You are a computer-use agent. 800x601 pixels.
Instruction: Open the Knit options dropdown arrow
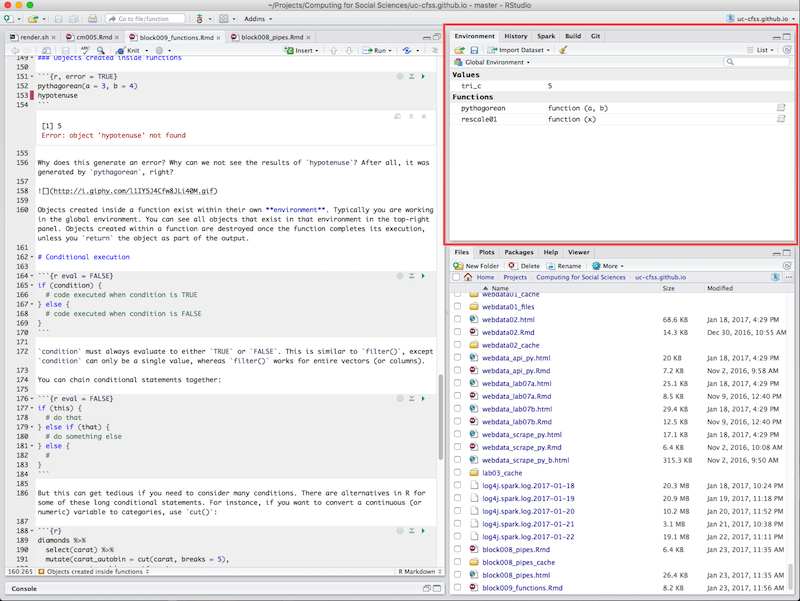tap(147, 51)
